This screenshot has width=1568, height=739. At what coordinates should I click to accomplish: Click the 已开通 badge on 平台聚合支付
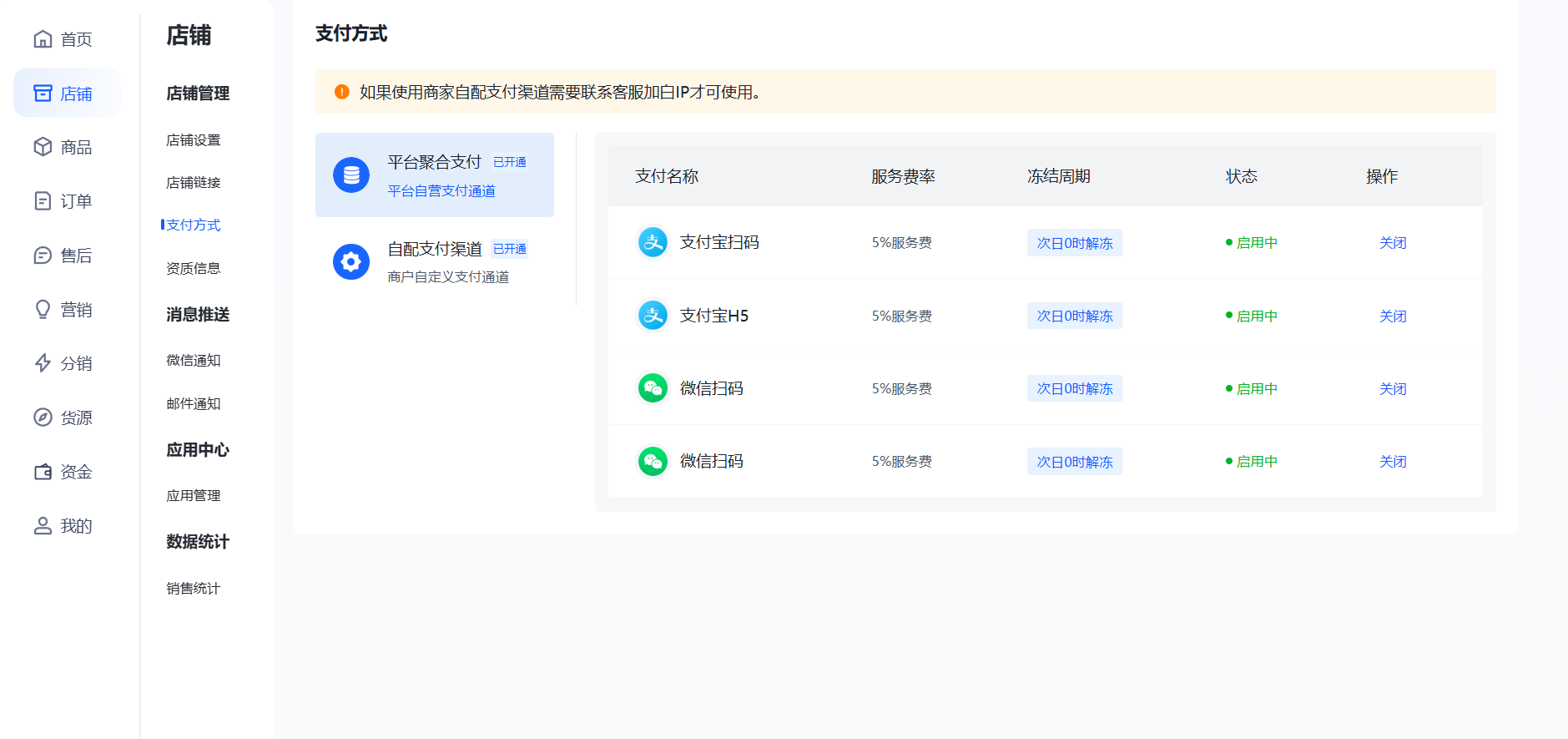tap(510, 162)
